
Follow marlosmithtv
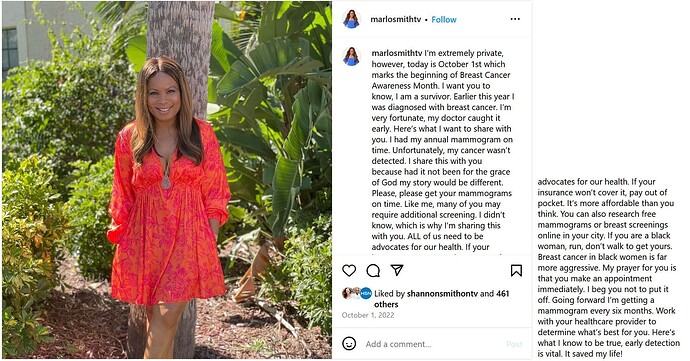point(444,19)
